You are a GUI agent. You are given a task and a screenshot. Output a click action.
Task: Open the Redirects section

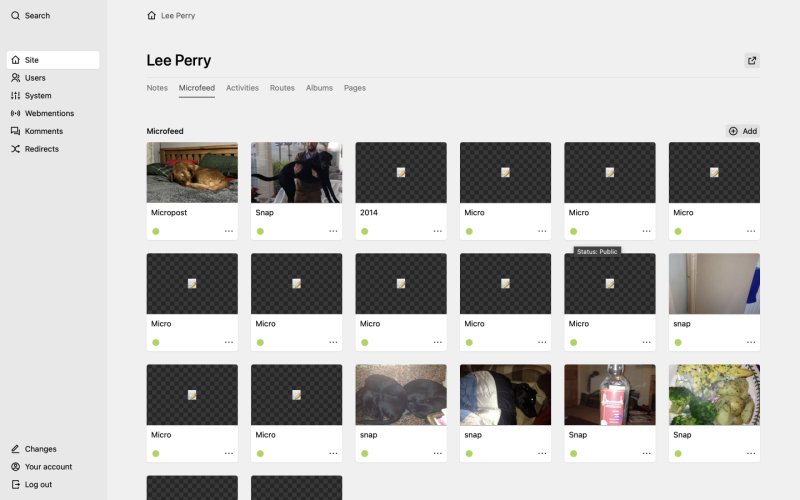click(x=35, y=149)
